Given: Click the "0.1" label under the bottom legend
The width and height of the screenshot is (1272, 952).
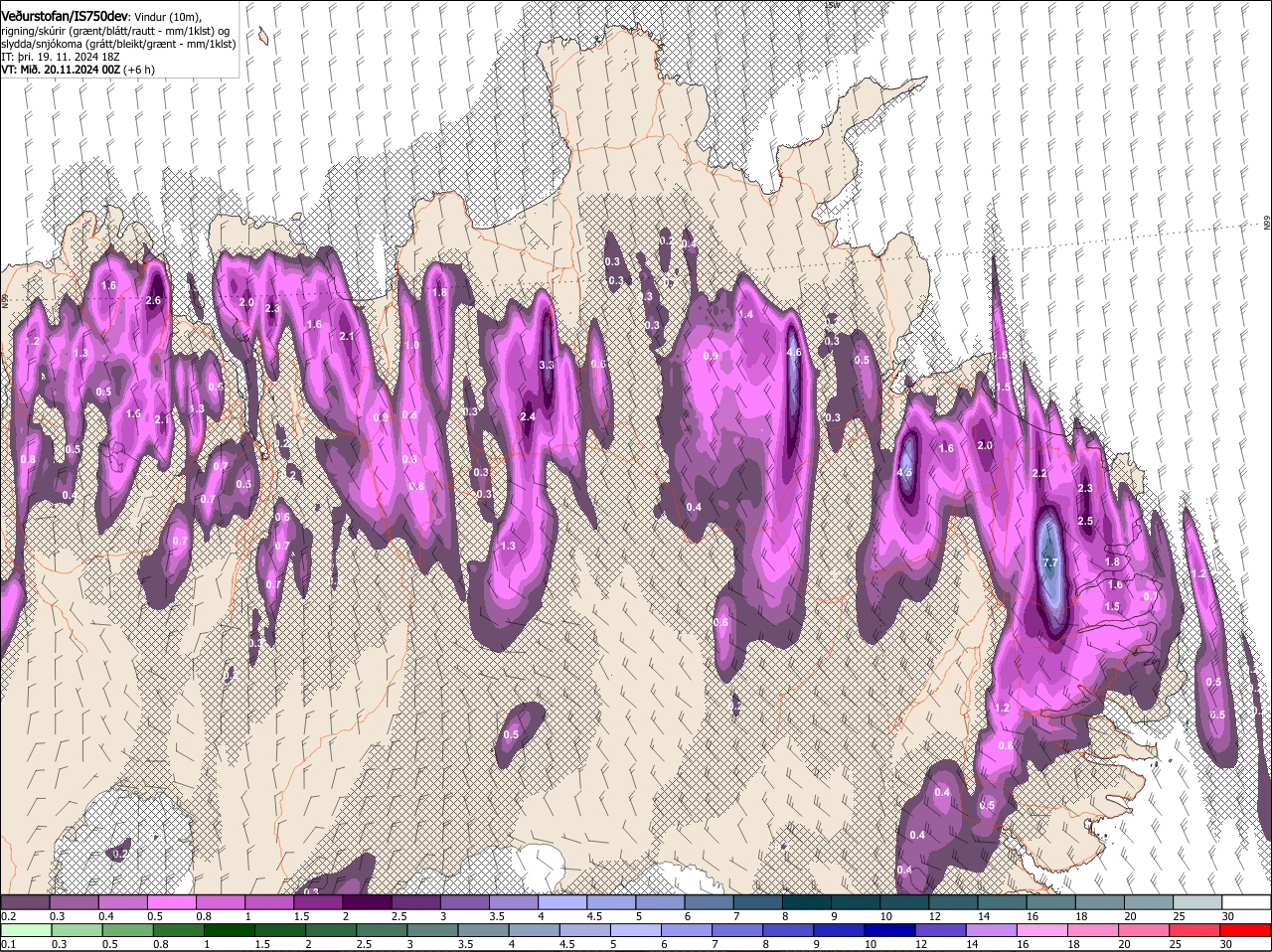Looking at the screenshot, I should 8,944.
